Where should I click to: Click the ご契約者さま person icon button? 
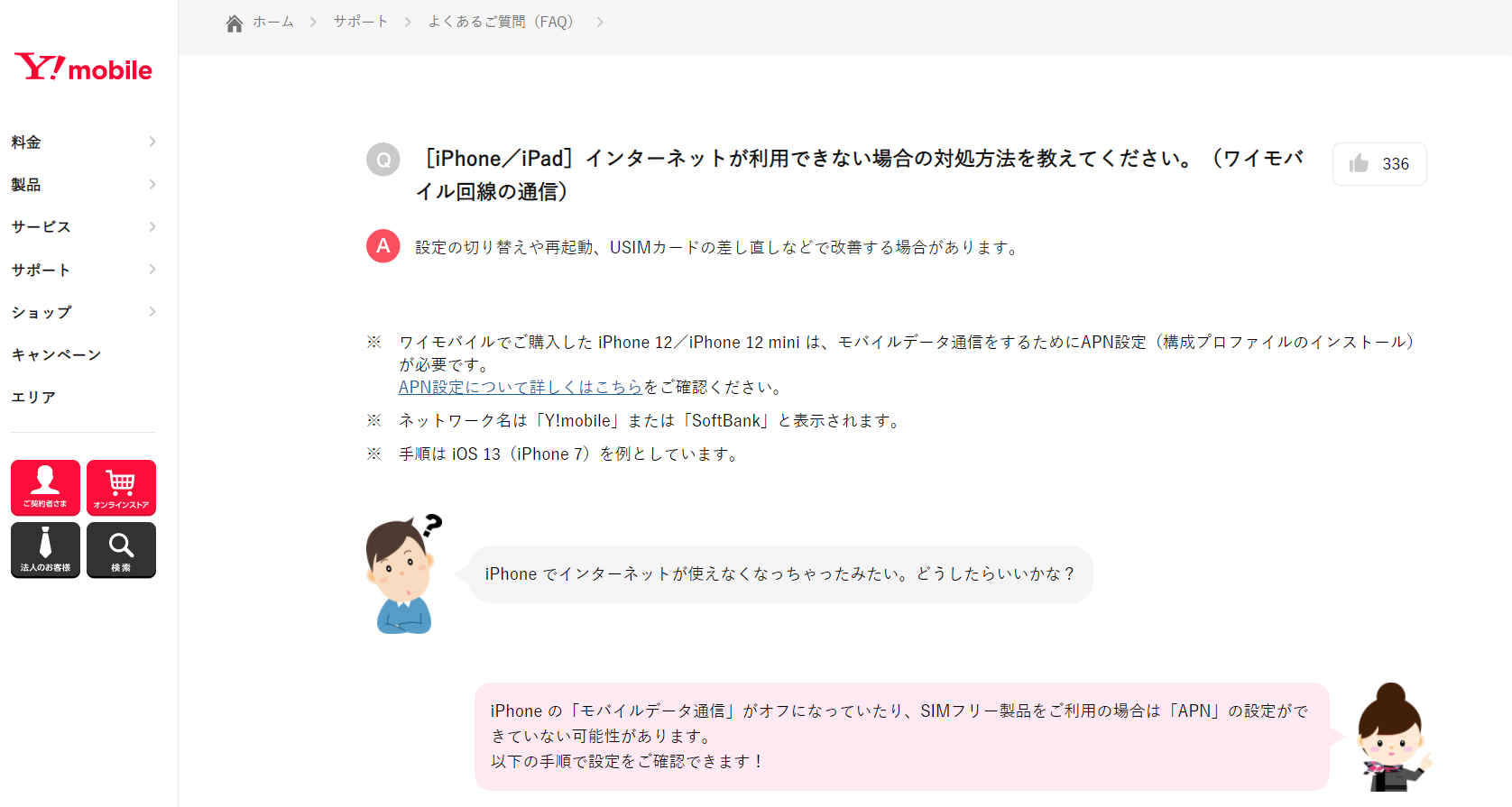pos(45,488)
